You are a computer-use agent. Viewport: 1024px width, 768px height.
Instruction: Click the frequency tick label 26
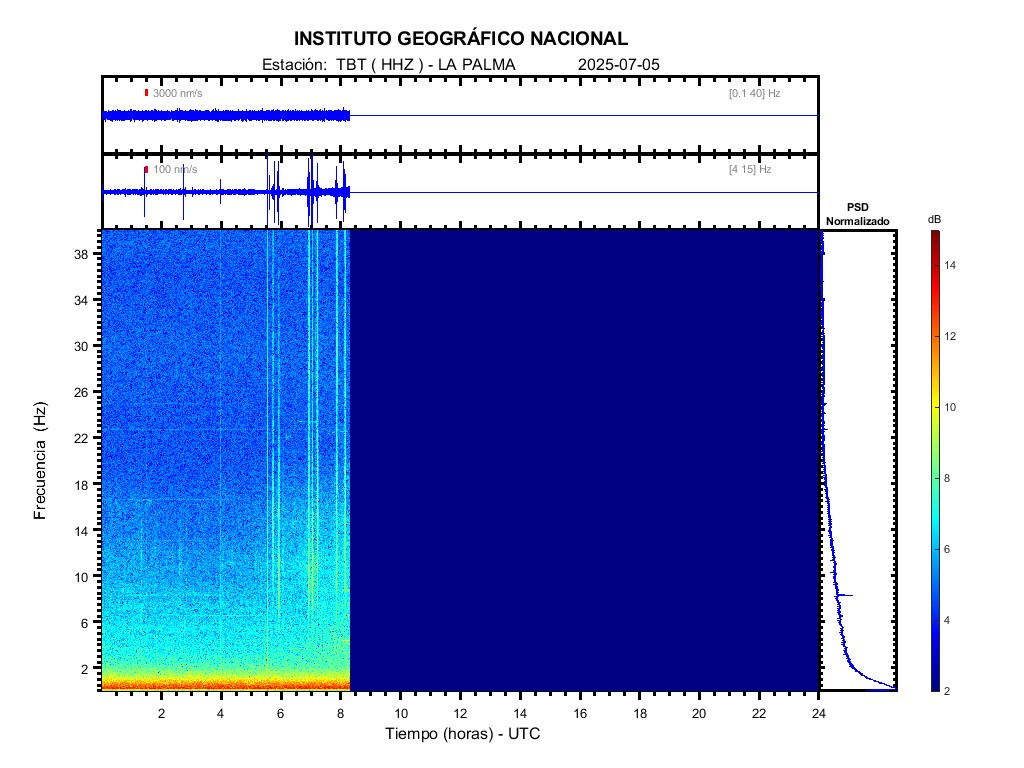pos(81,392)
